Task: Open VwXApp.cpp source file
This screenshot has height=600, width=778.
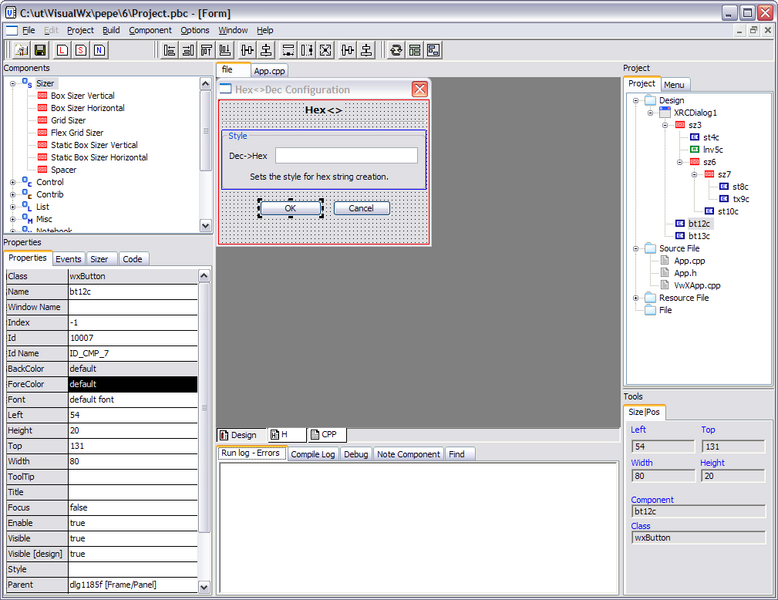Action: tap(697, 286)
